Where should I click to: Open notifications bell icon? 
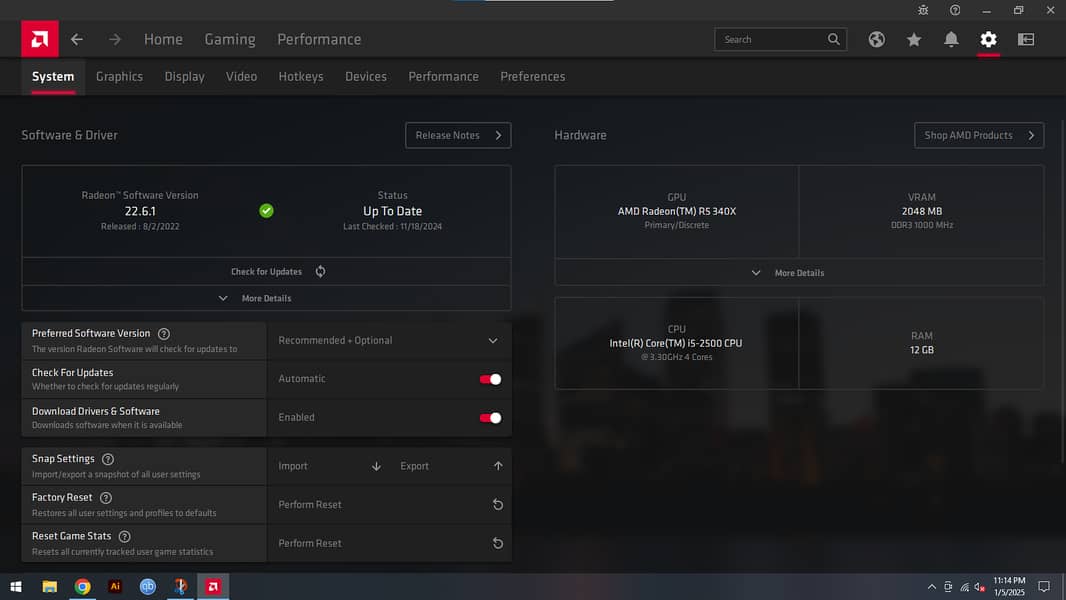click(951, 39)
